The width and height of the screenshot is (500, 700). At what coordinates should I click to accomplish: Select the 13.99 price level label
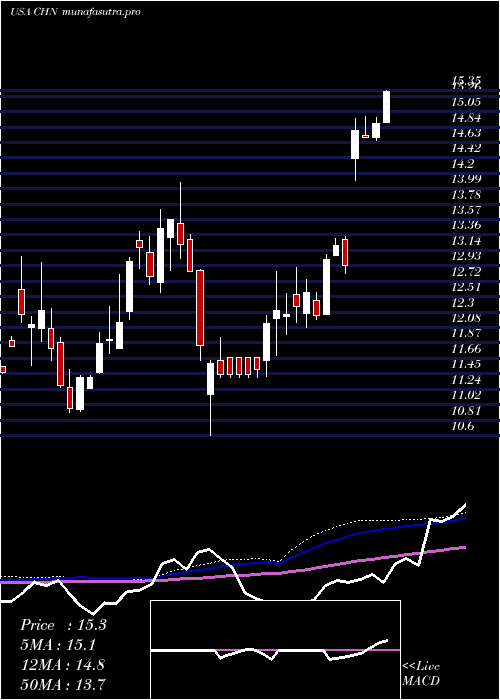(466, 179)
